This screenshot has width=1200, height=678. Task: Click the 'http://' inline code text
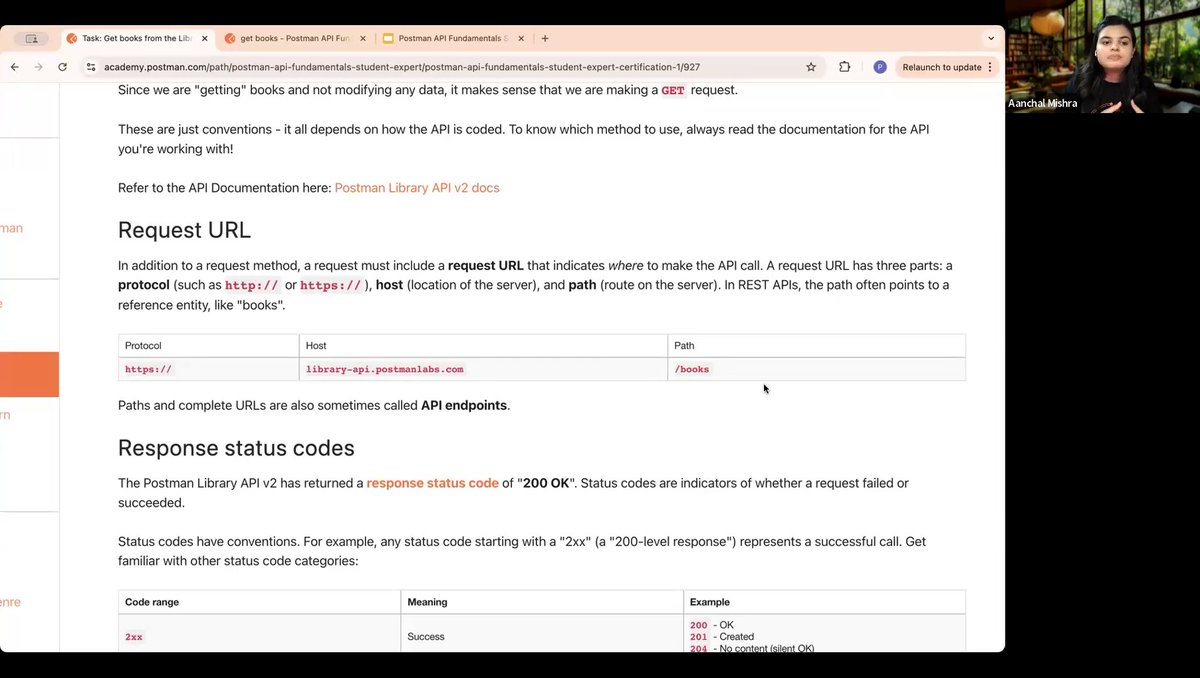tap(252, 285)
